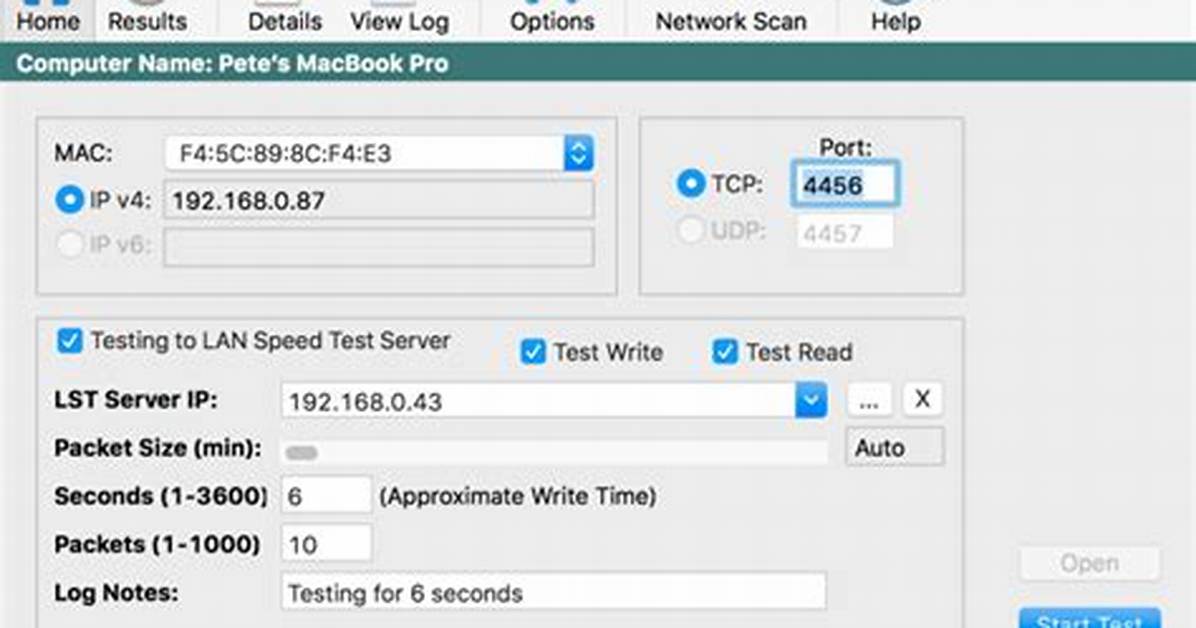The width and height of the screenshot is (1196, 628).
Task: Select the IP v6 radio button
Action: tap(69, 245)
